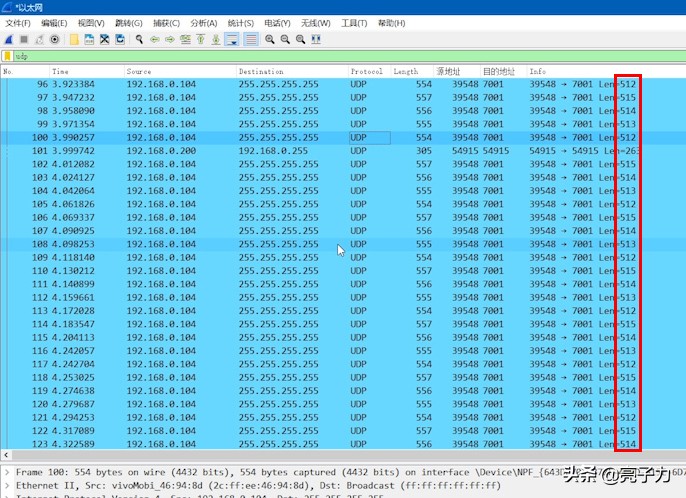Go to the previous packet with the left arrow
Viewport: 686px width, 498px height.
click(155, 39)
